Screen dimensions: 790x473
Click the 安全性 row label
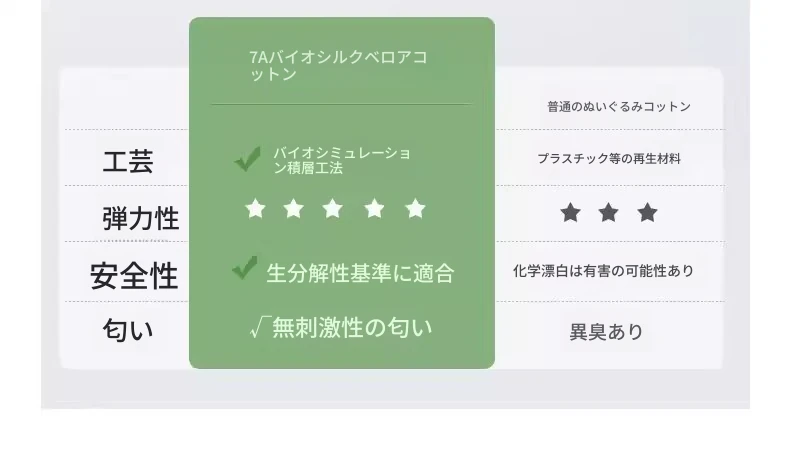[x=134, y=276]
